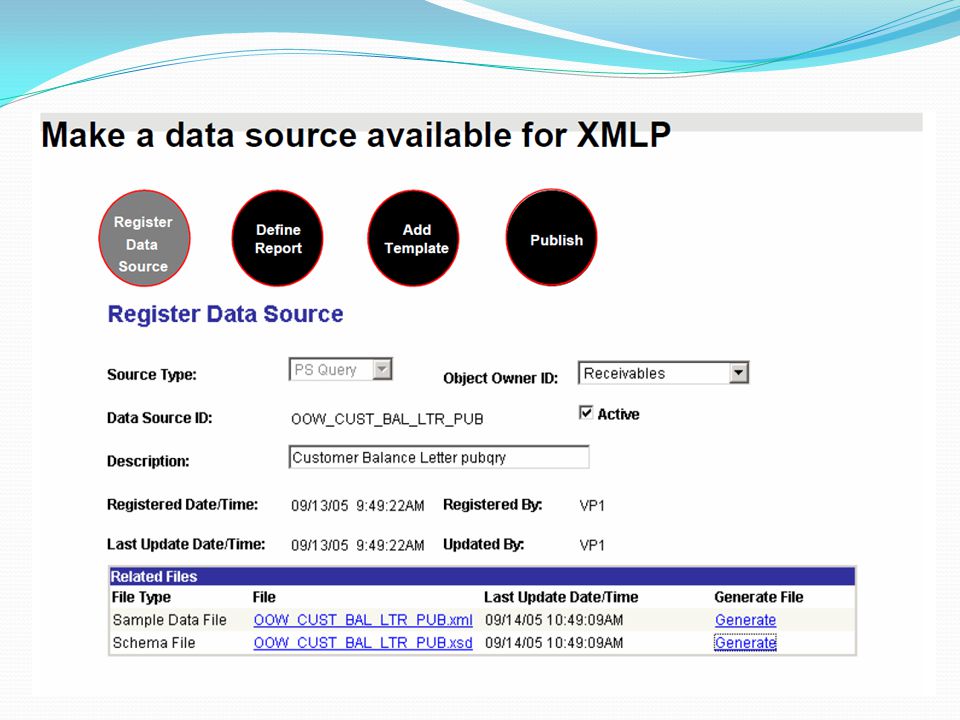Image resolution: width=960 pixels, height=720 pixels.
Task: Open the Source Type PS Query dropdown
Action: (x=340, y=369)
